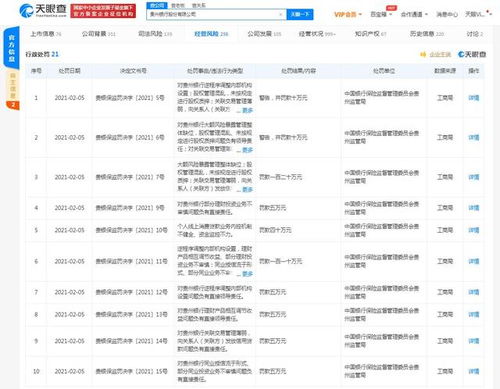The width and height of the screenshot is (500, 389).
Task: Switch to the 经营风险 tab
Action: 211,34
